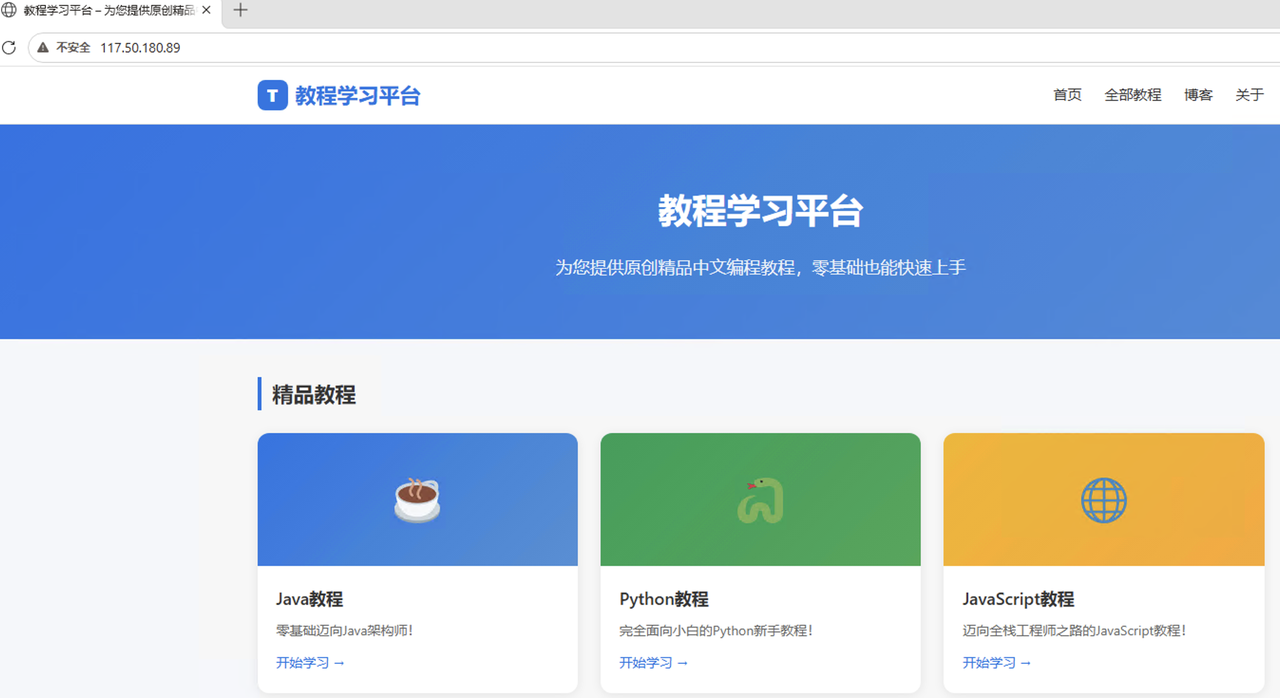This screenshot has height=698, width=1280.
Task: Click the globe favicon on browser tab
Action: pyautogui.click(x=8, y=10)
